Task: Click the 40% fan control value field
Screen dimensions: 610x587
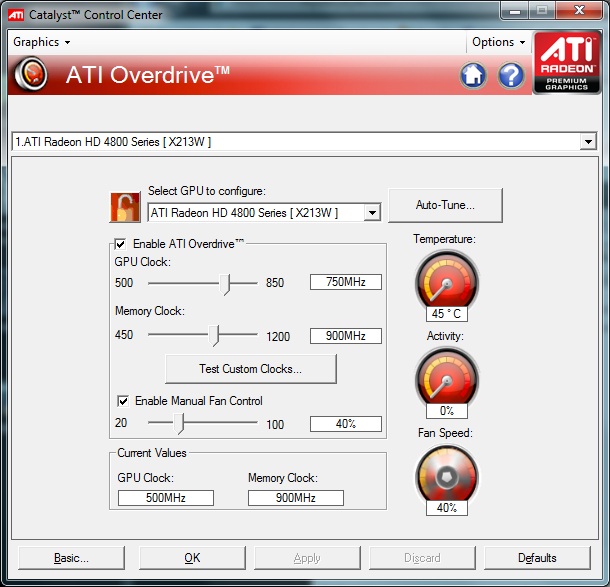Action: pos(346,424)
